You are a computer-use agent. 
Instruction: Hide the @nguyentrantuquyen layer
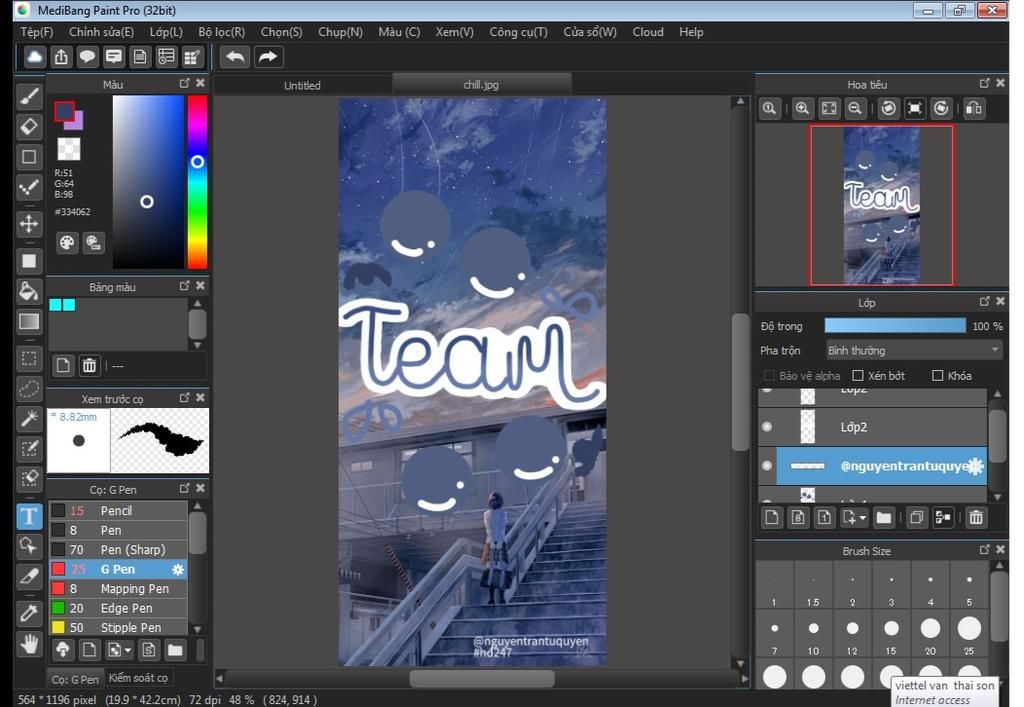coord(767,465)
